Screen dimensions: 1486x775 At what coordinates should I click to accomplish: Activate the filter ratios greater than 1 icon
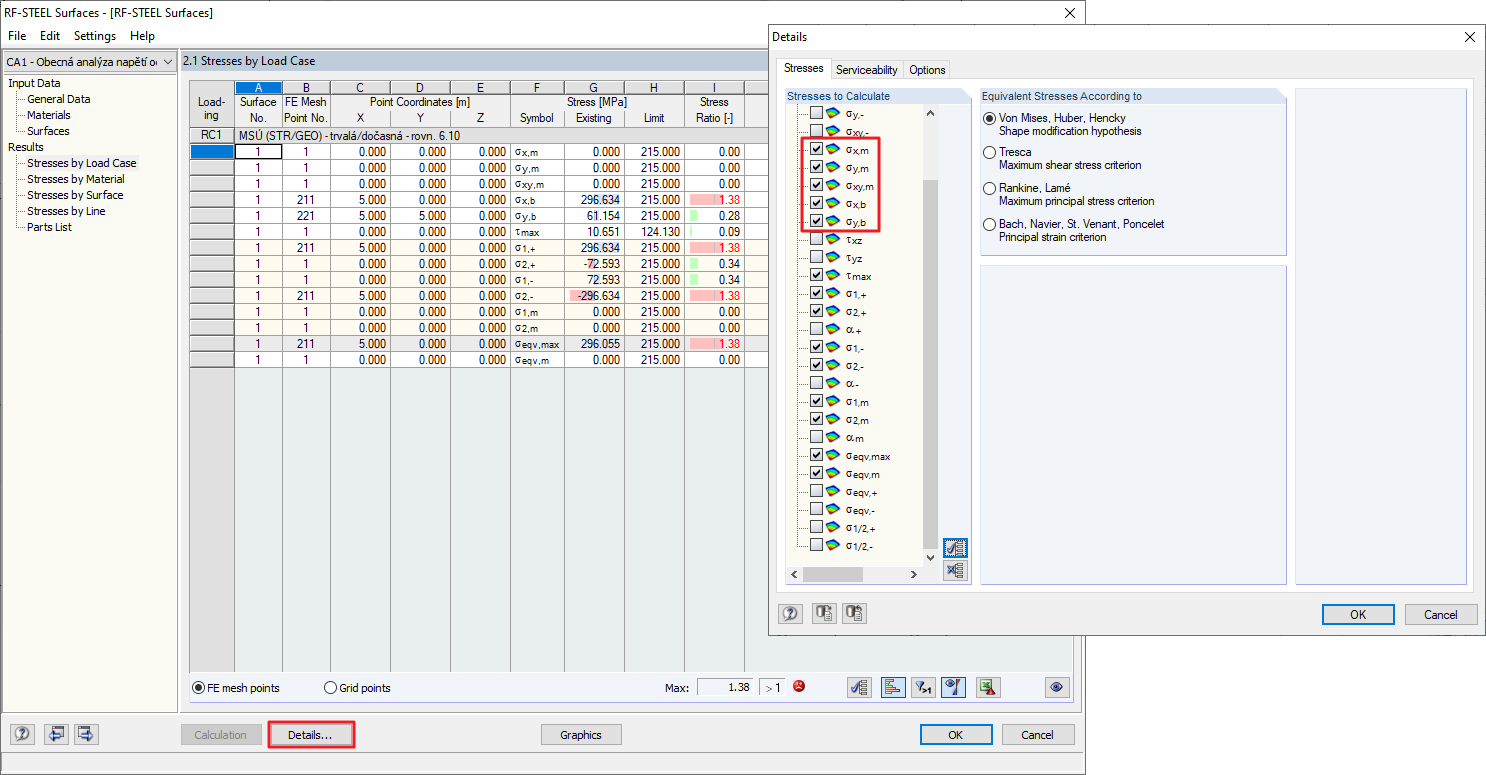pos(922,687)
